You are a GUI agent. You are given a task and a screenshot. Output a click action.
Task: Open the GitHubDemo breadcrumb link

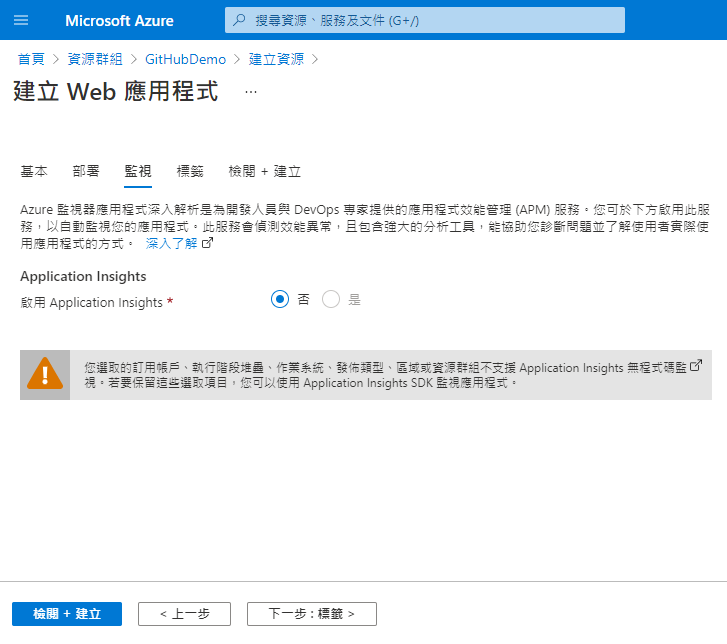[185, 59]
